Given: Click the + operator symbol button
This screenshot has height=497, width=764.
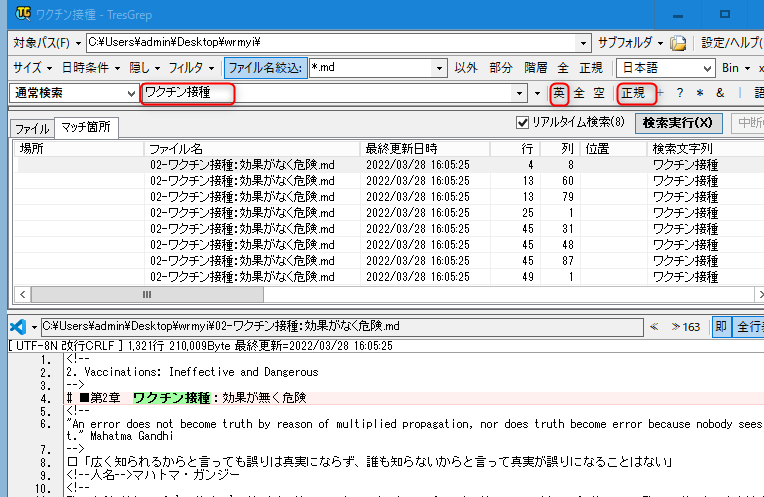Looking at the screenshot, I should [x=661, y=93].
